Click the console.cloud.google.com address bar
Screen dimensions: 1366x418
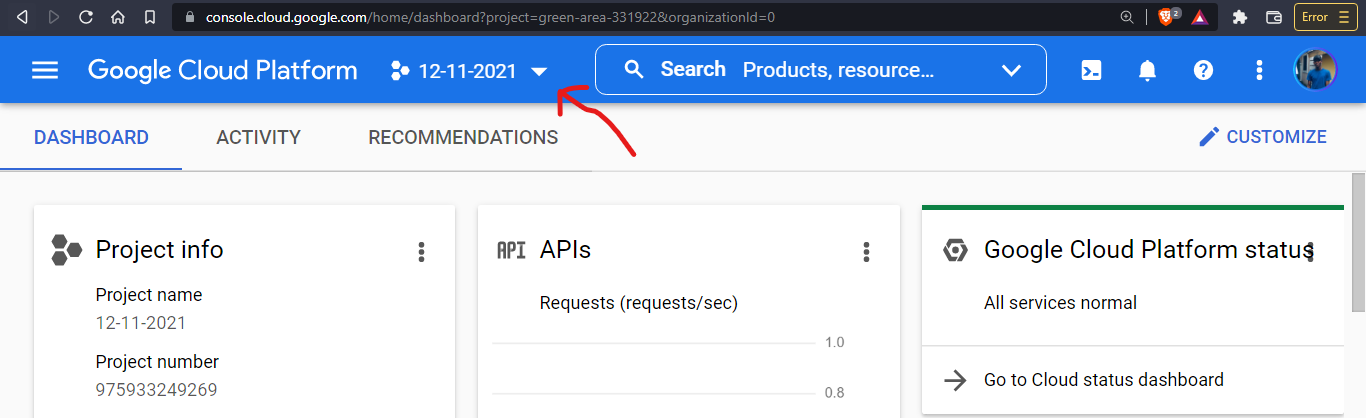[x=639, y=17]
